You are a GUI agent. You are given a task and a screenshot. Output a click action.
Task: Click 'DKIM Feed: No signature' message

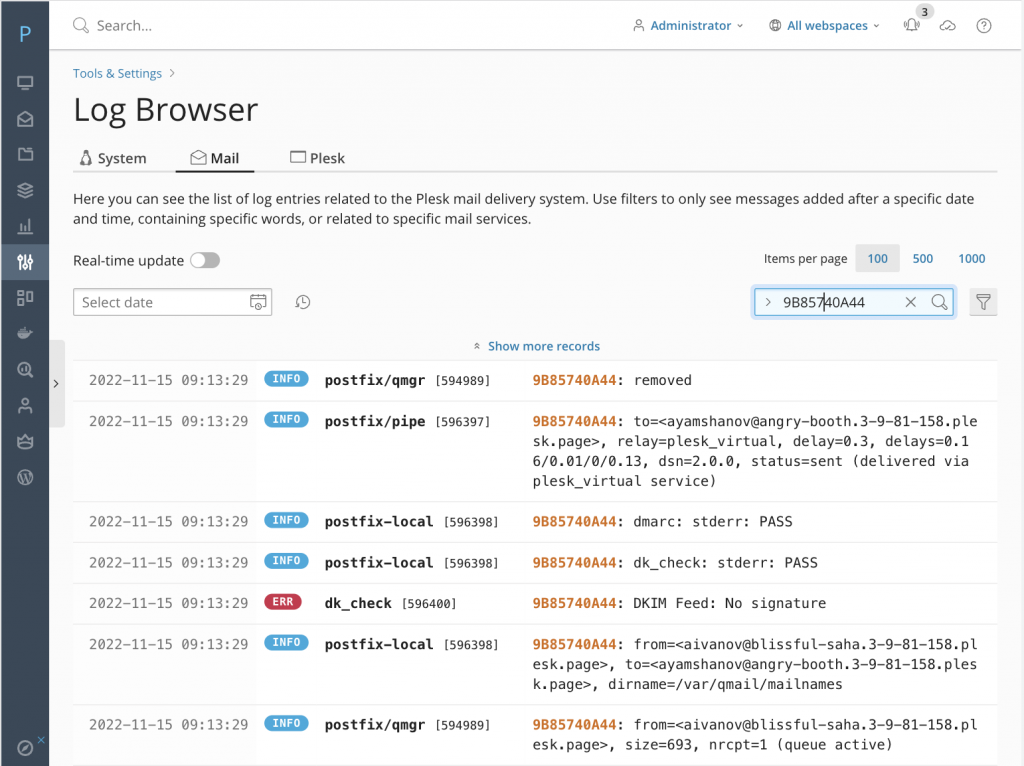(x=729, y=603)
